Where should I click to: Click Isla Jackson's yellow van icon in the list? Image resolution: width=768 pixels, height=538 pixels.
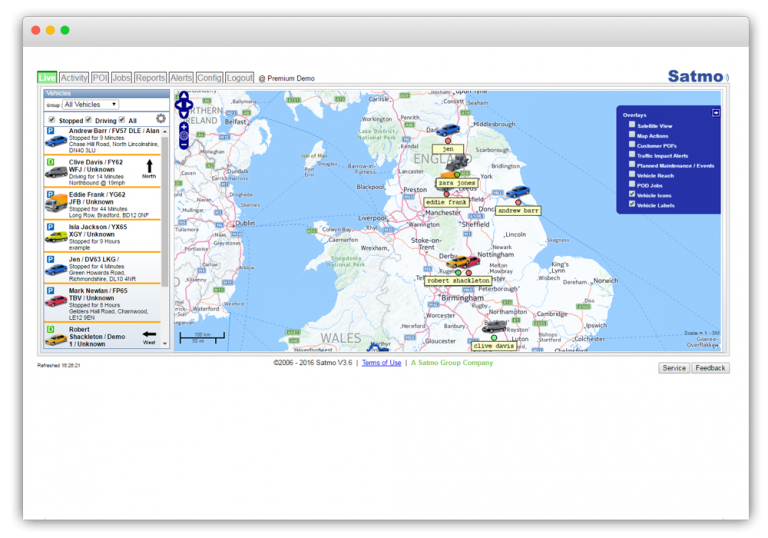click(x=56, y=237)
